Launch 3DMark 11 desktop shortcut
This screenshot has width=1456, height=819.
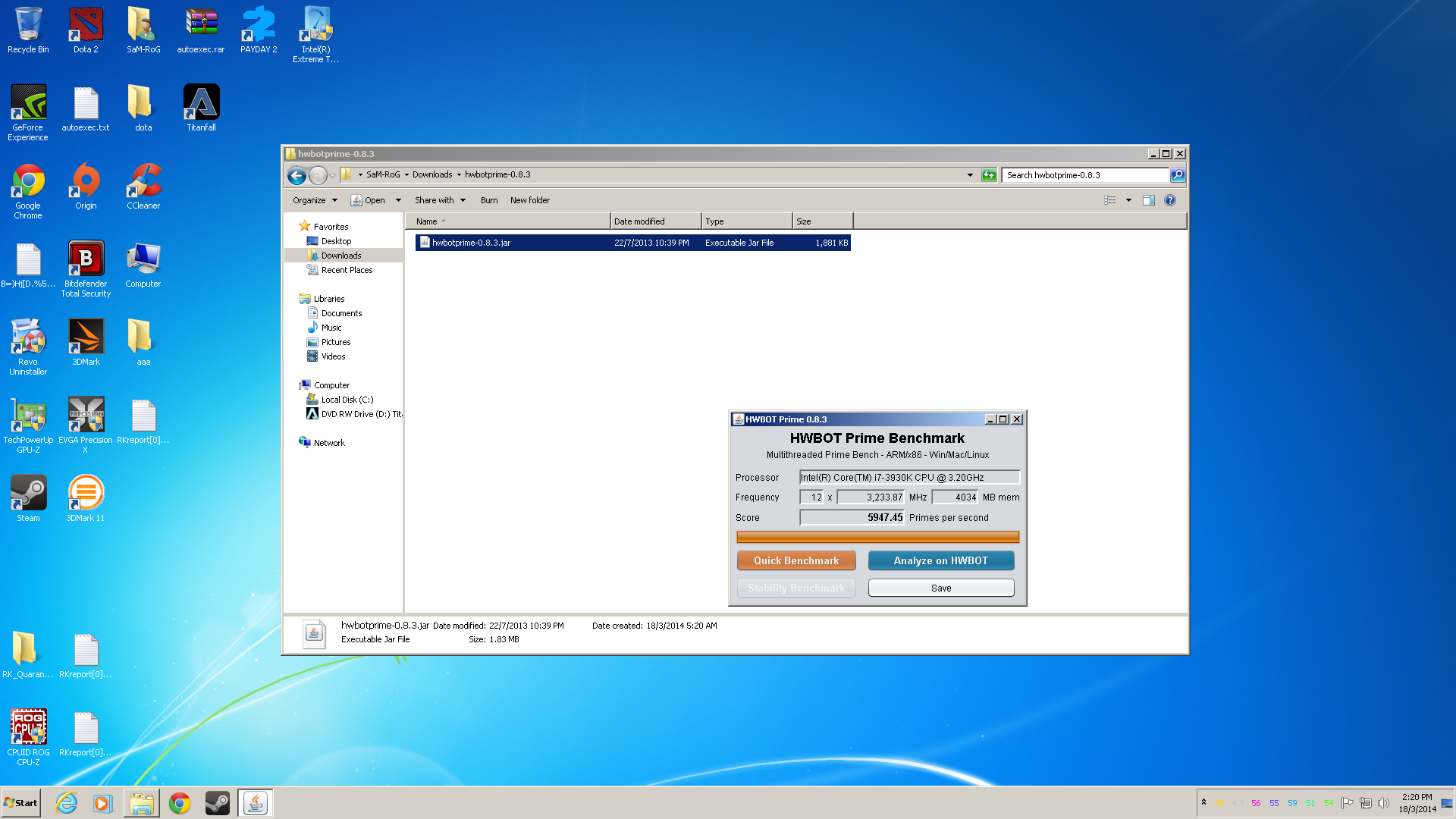[x=86, y=499]
